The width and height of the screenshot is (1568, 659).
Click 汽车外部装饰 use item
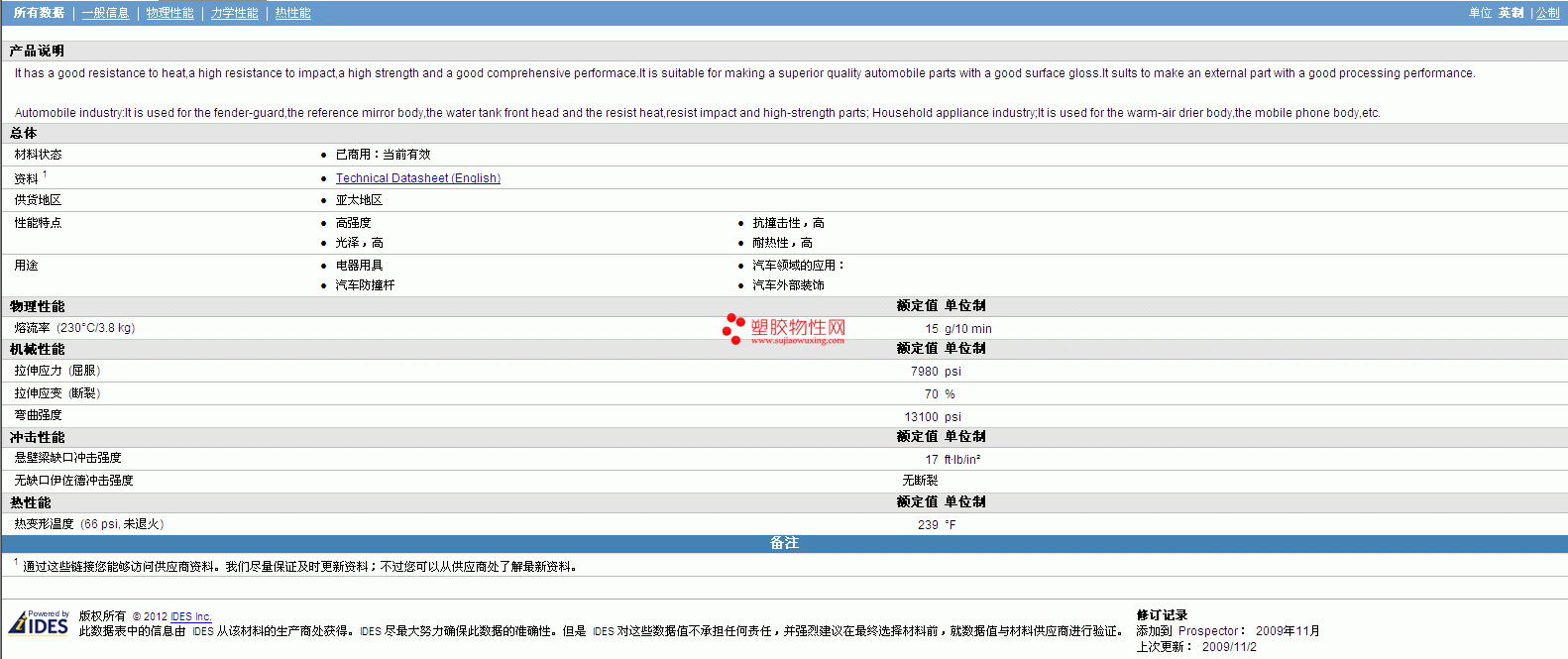(x=788, y=285)
